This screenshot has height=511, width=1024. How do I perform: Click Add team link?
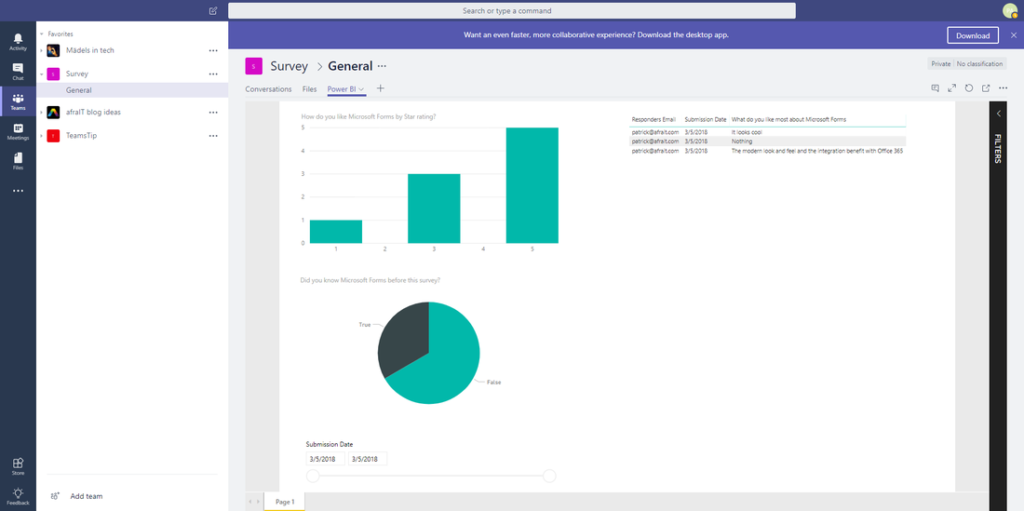pos(86,496)
